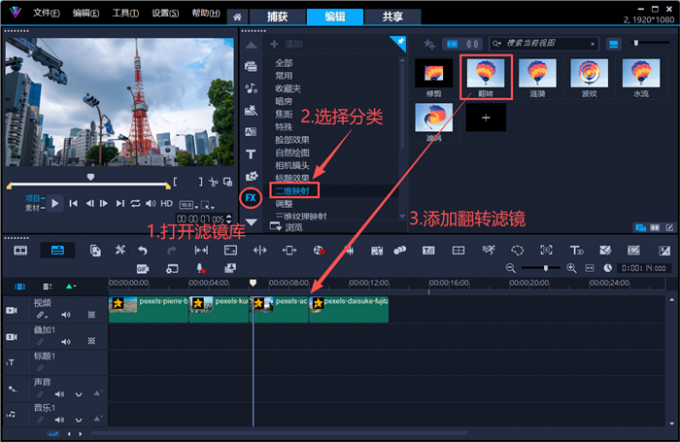Click the mark-out bracket button
The image size is (680, 442).
coord(200,182)
